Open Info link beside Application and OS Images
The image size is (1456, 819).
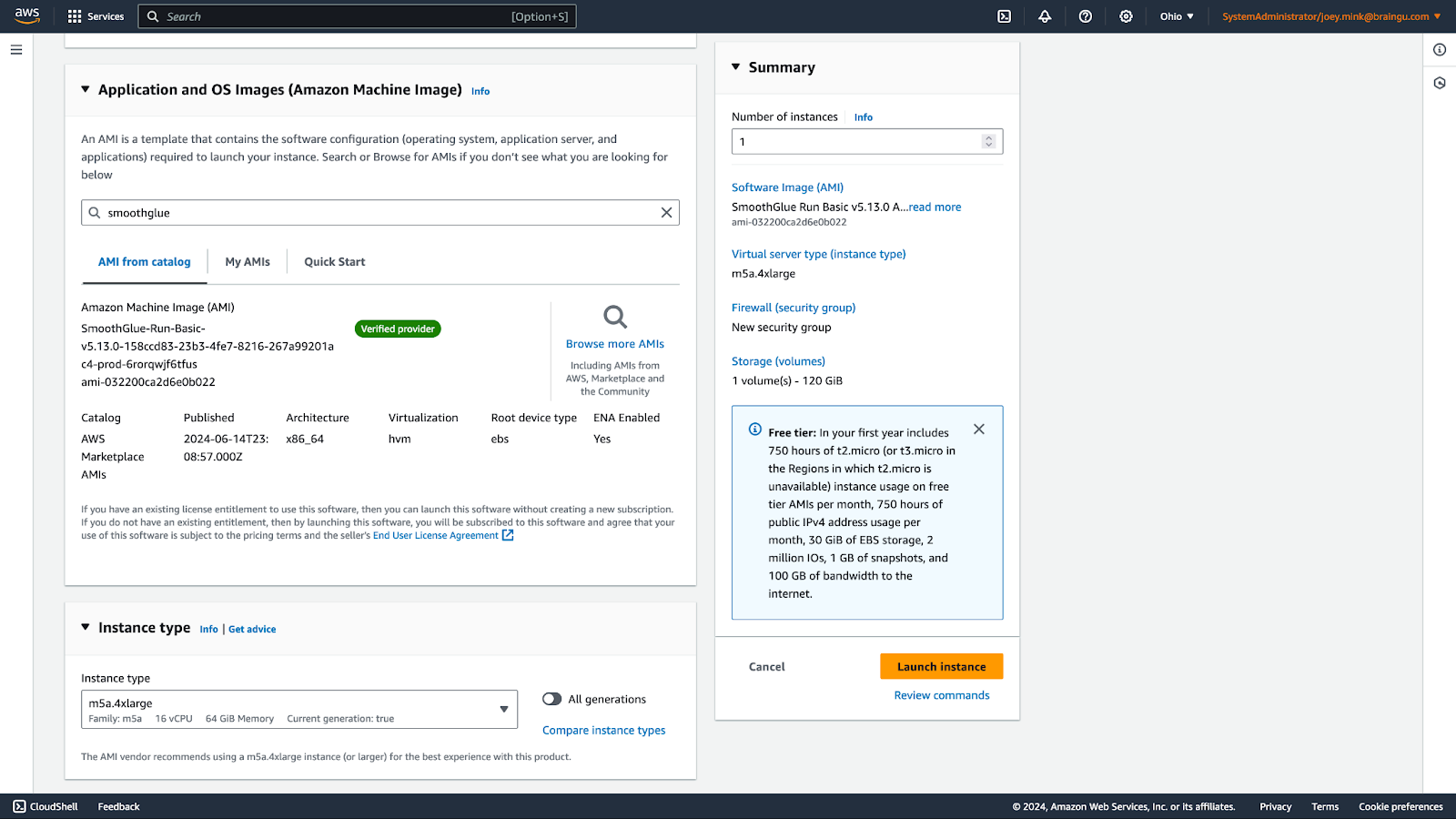coord(480,91)
